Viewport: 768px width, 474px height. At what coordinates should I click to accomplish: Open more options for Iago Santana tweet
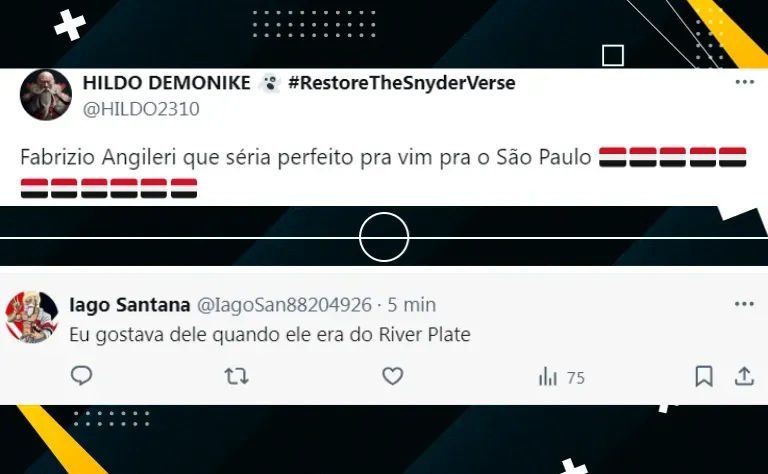pos(744,304)
